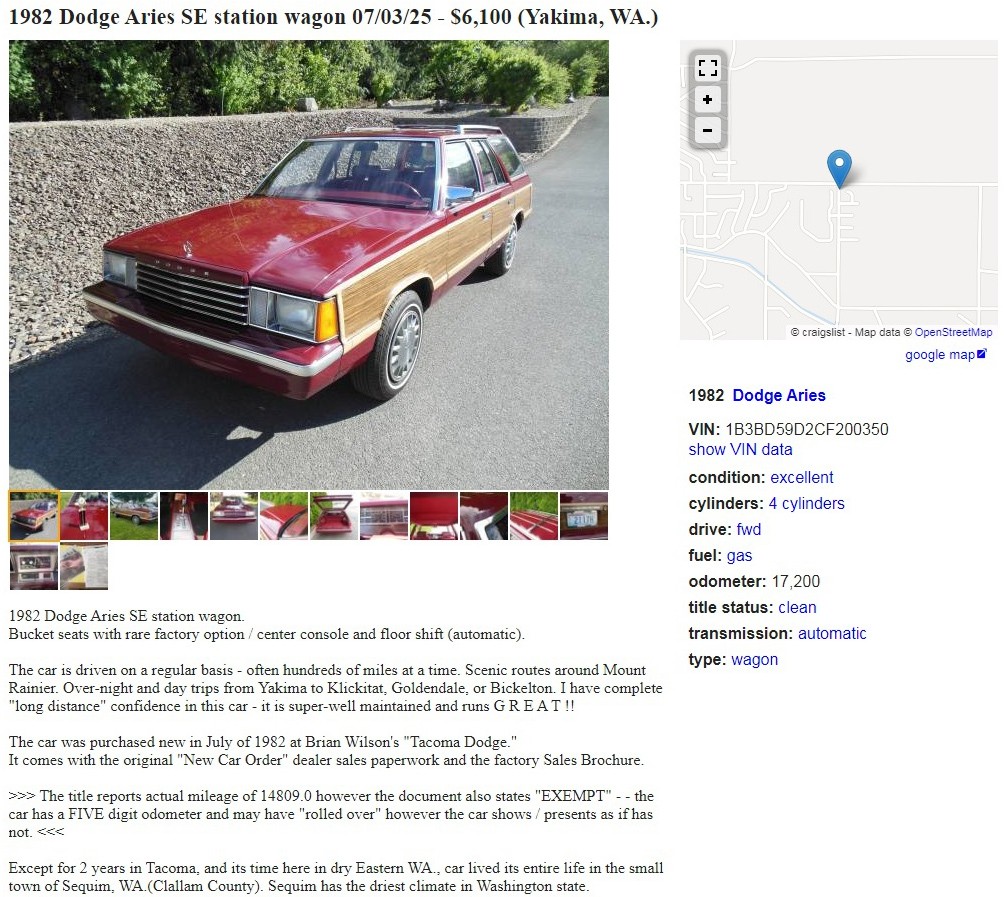This screenshot has height=897, width=1004.
Task: Open the google map external link
Action: click(945, 355)
